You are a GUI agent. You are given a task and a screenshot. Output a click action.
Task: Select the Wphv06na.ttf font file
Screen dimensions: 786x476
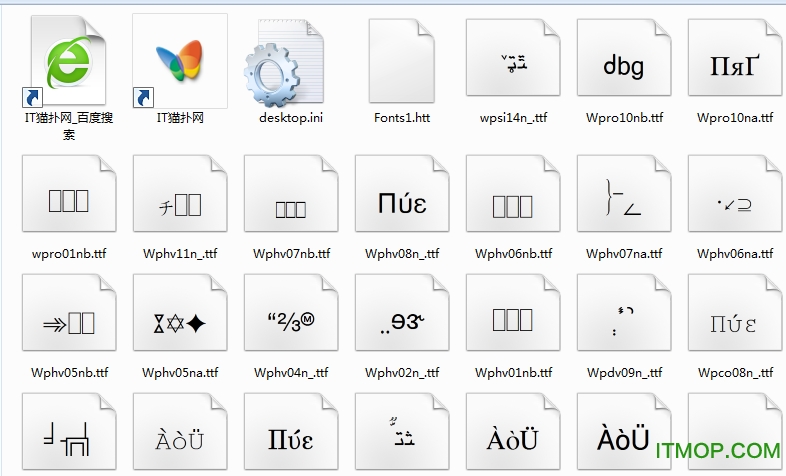735,198
